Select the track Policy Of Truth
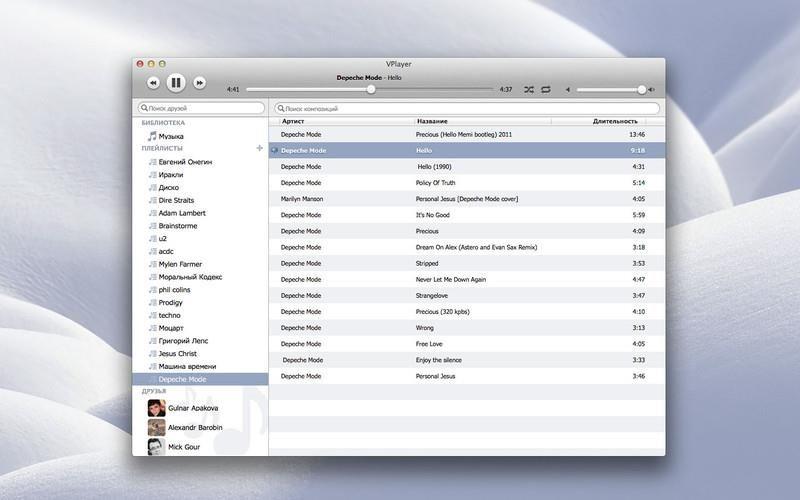The width and height of the screenshot is (800, 500). 467,183
